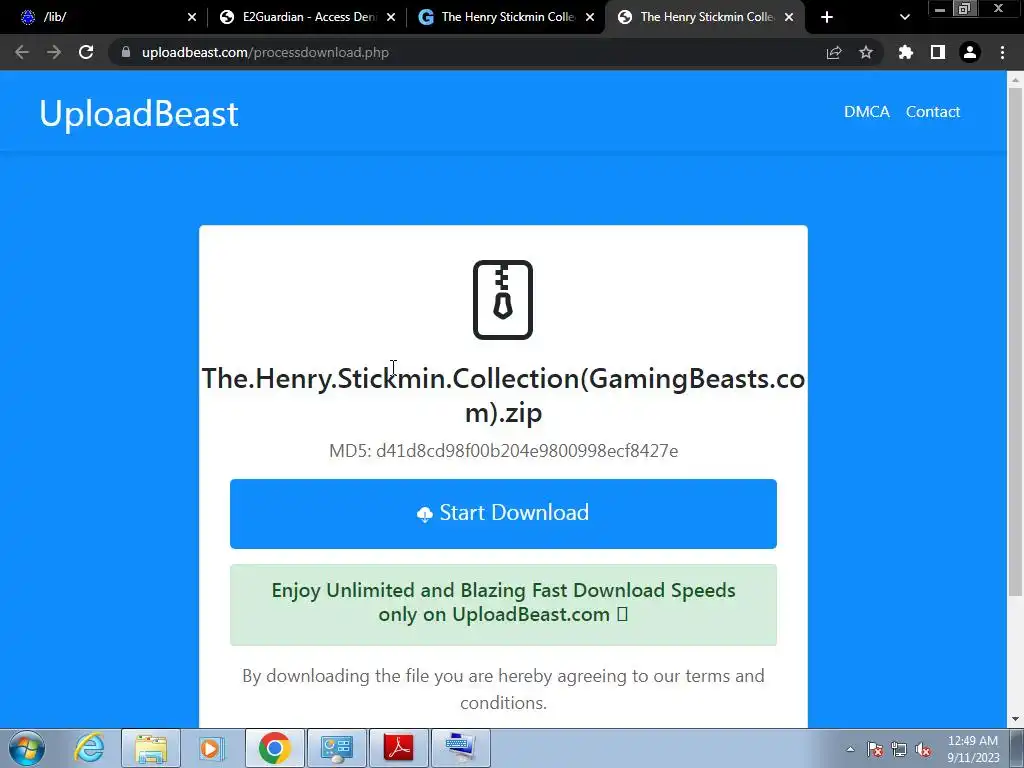Expand the tab search dropdown
The image size is (1024, 768).
pos(904,17)
